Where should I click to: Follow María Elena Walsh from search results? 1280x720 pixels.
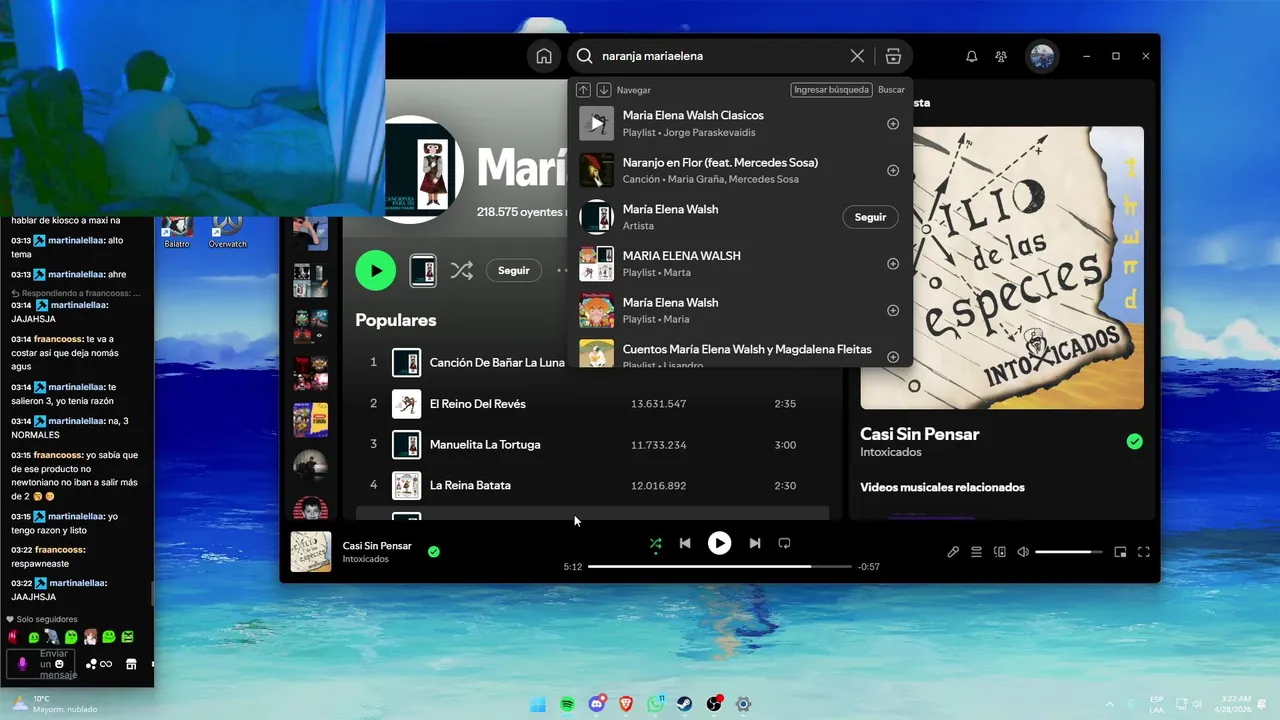coord(870,217)
